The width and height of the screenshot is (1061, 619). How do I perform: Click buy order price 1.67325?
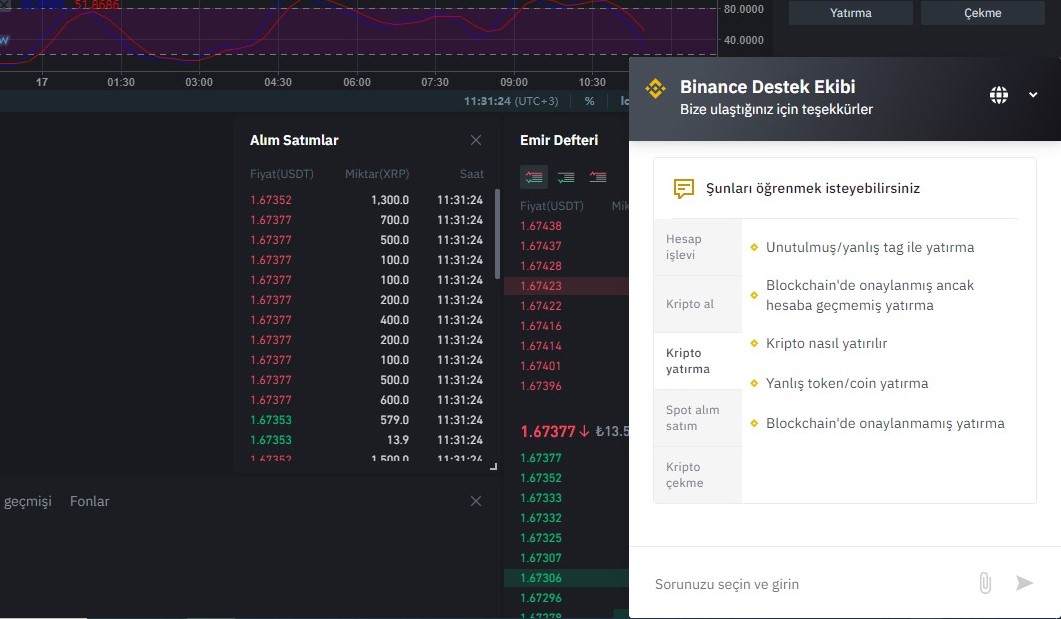click(x=541, y=538)
